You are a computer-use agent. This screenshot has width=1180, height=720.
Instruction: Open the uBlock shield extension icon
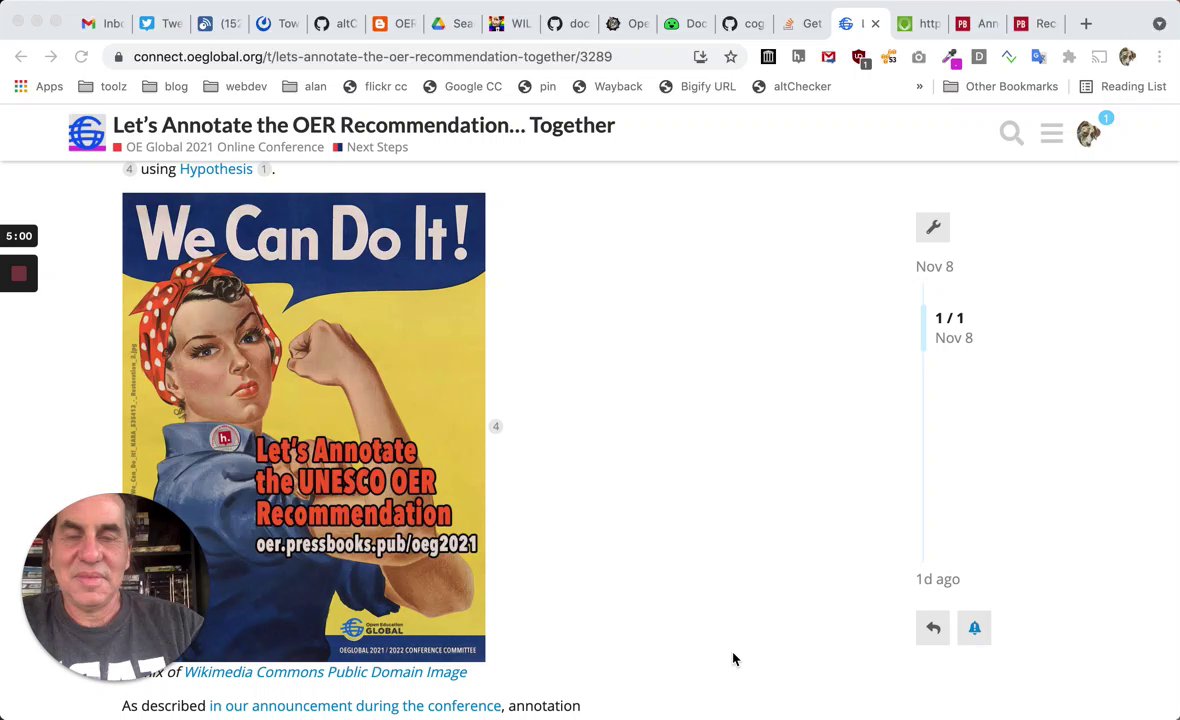pyautogui.click(x=859, y=58)
